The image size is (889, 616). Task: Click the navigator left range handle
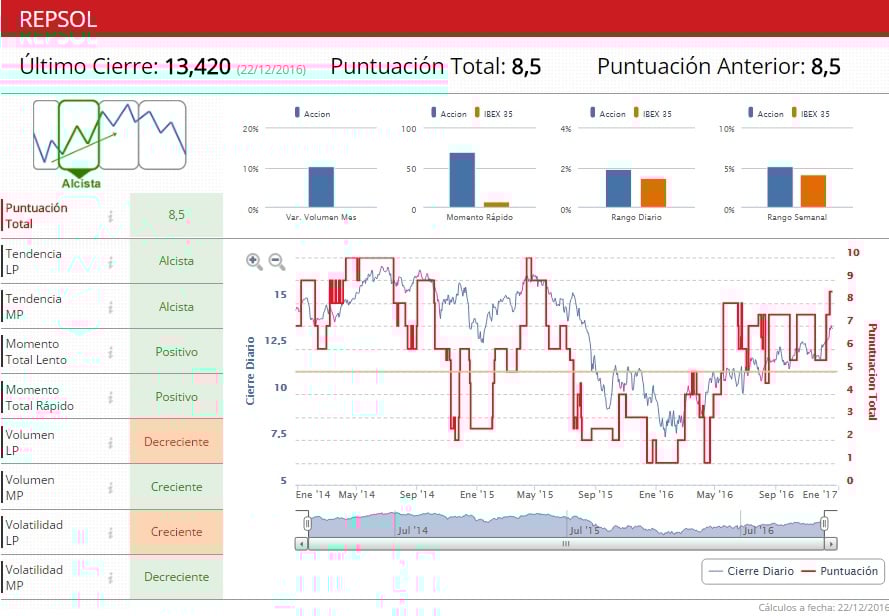point(307,523)
